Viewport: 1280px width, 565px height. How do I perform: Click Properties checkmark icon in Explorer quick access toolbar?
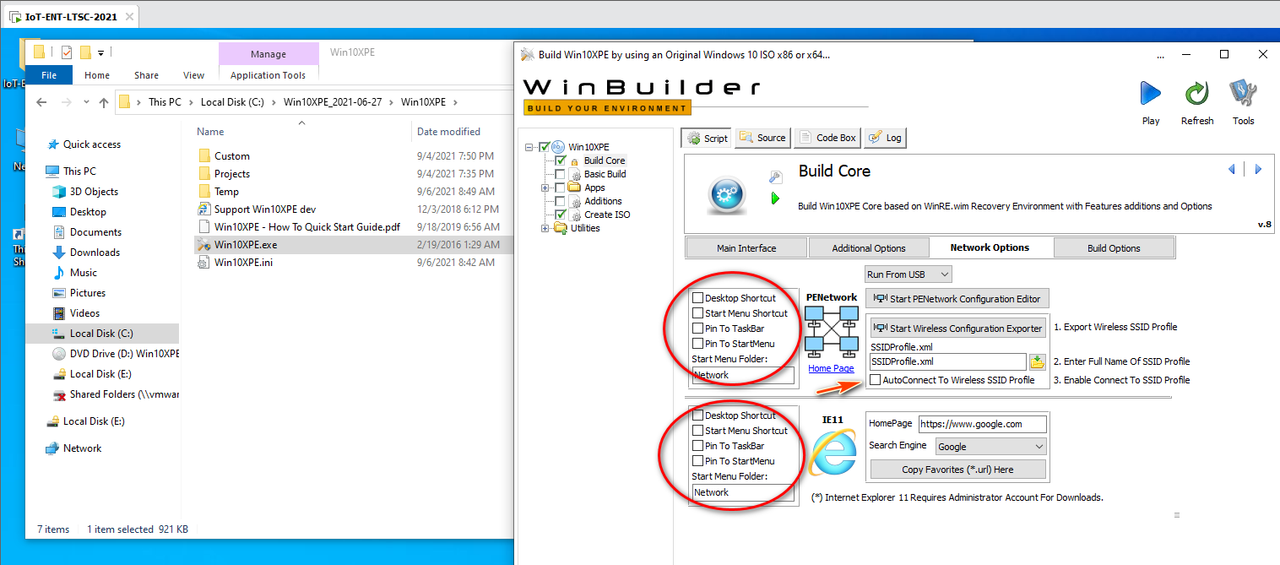67,52
